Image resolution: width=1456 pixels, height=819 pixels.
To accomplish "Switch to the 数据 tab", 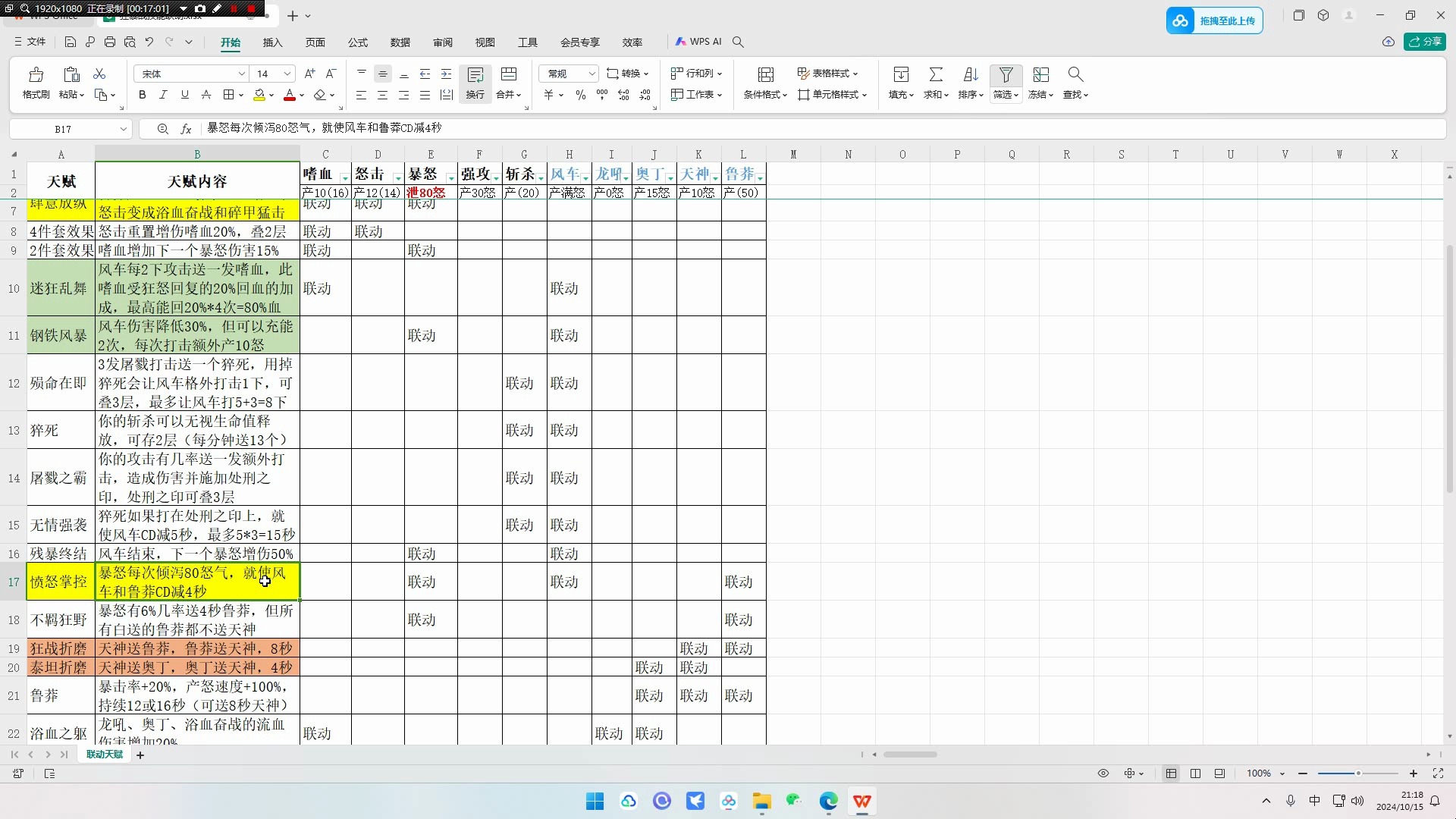I will click(400, 42).
